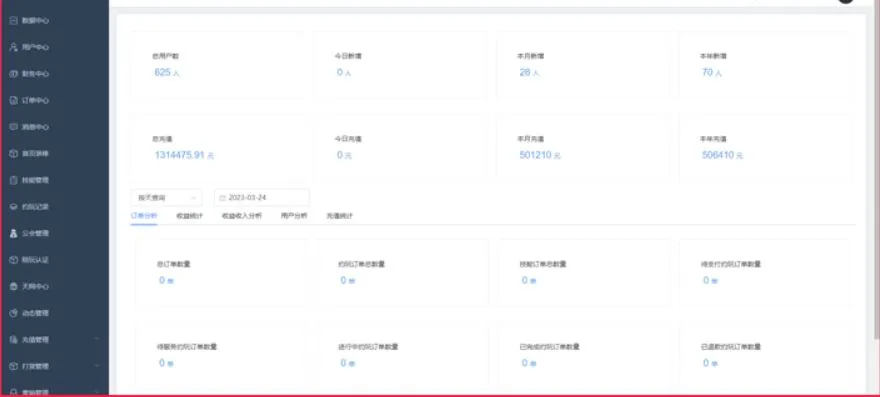The height and width of the screenshot is (397, 880).
Task: Expand the 打赏管理 submenu arrow
Action: coord(97,366)
